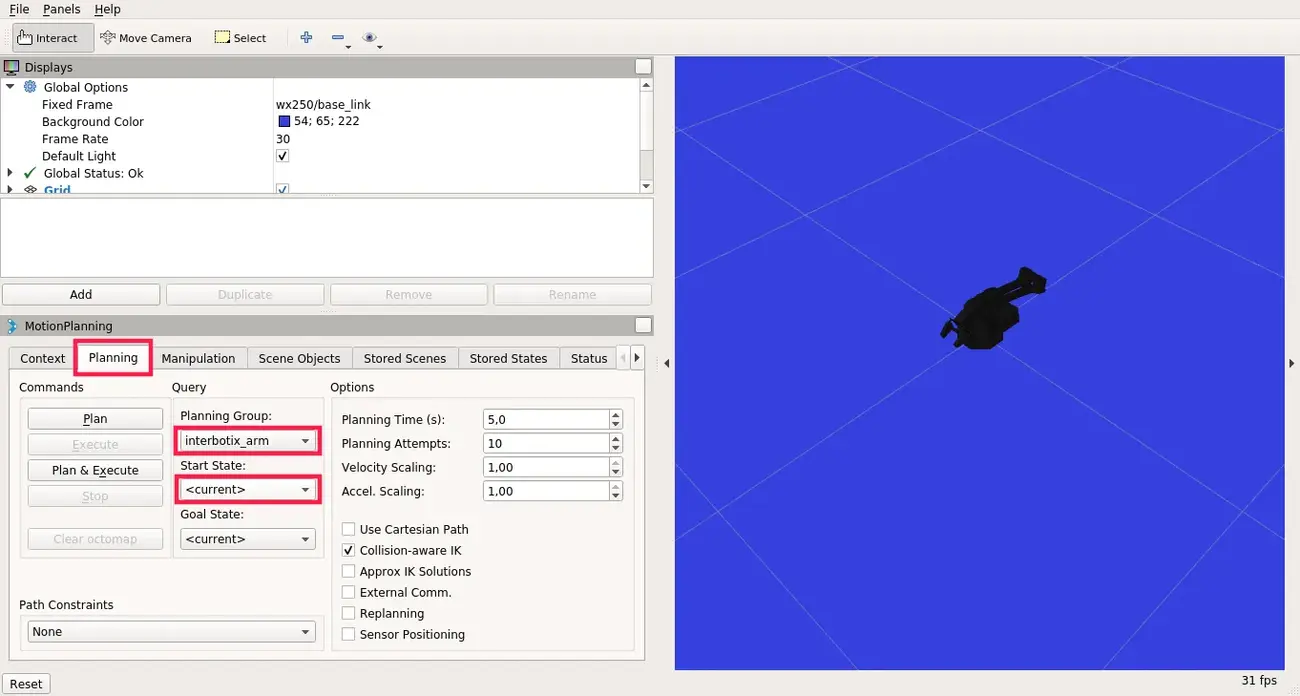Click the Displays panel icon

[x=11, y=66]
